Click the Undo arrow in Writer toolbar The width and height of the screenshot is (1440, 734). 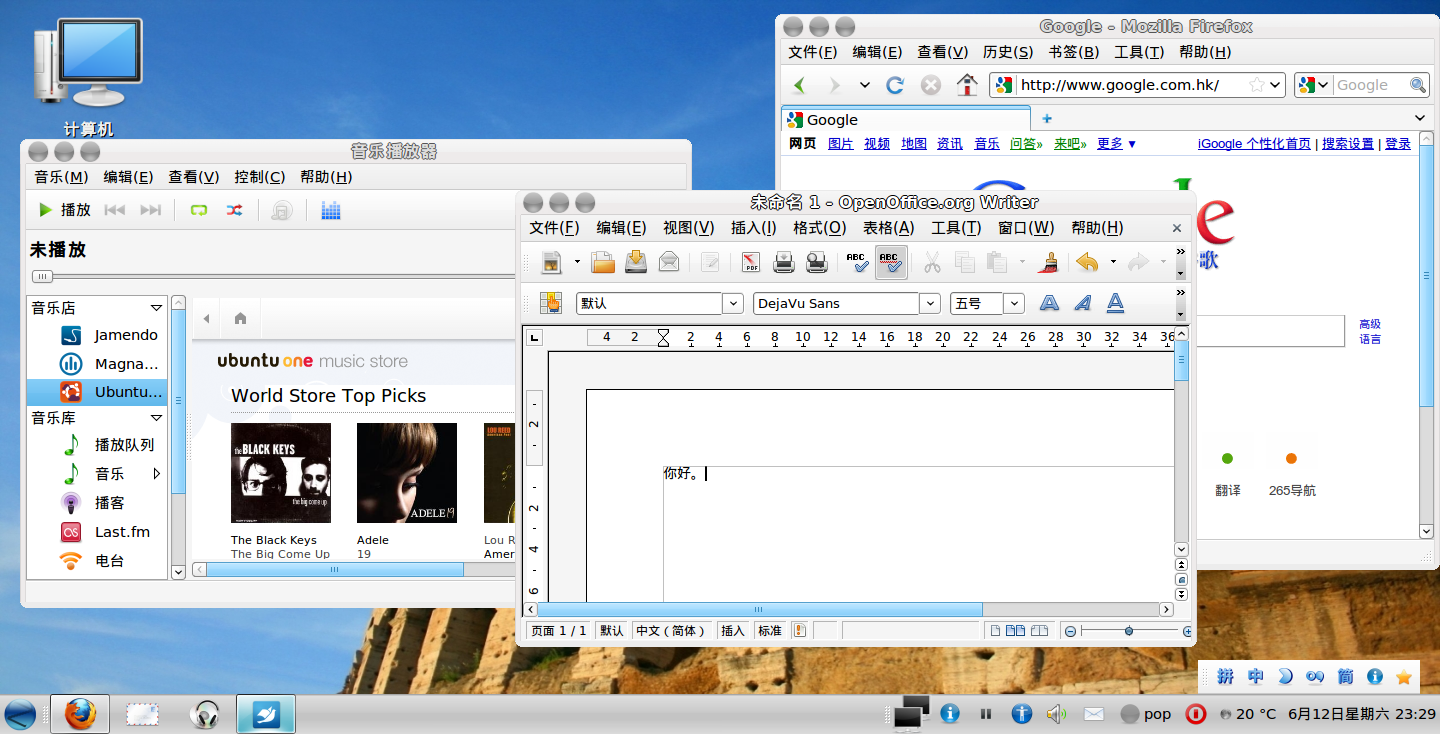point(1087,262)
